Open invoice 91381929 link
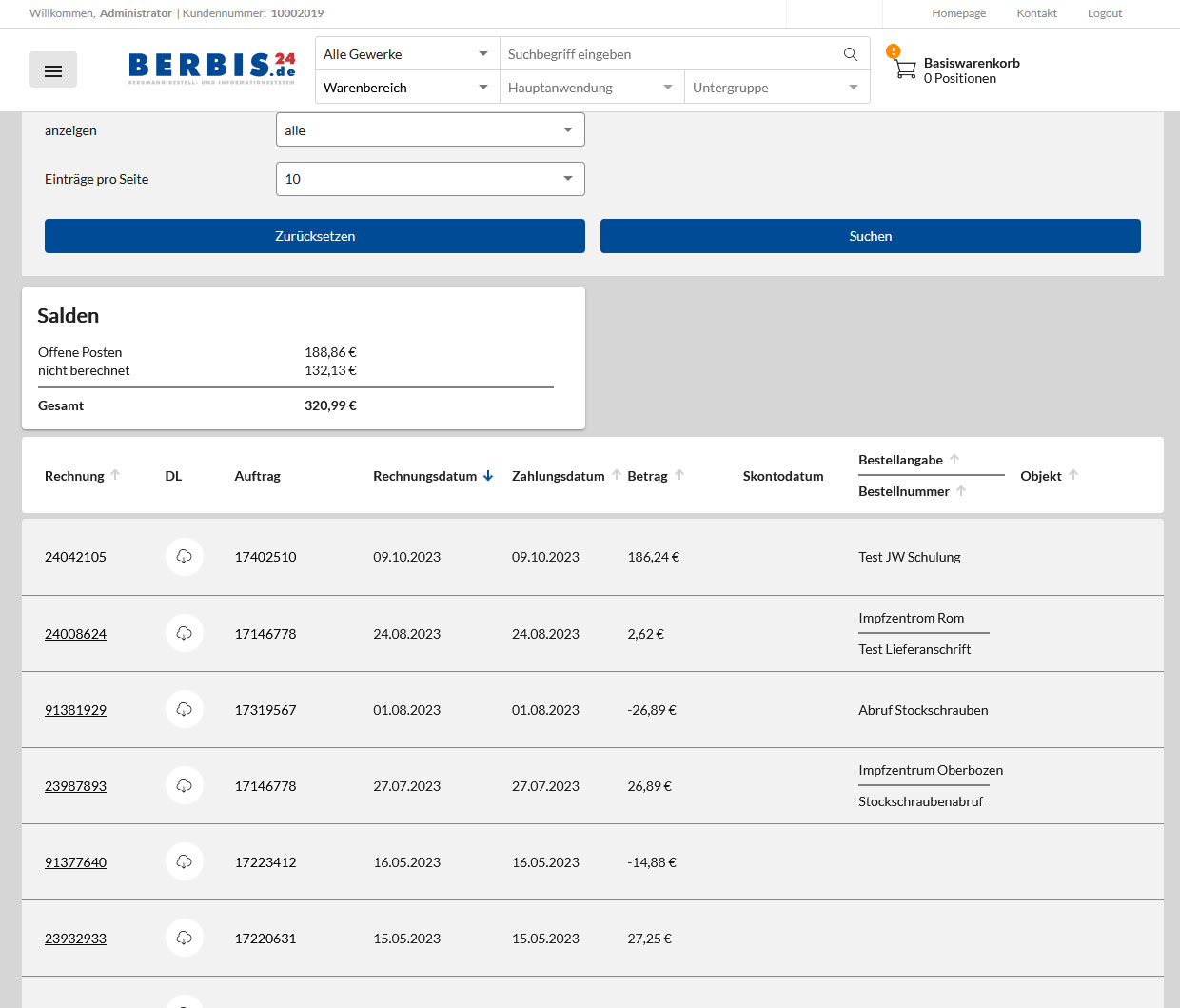 pos(75,710)
